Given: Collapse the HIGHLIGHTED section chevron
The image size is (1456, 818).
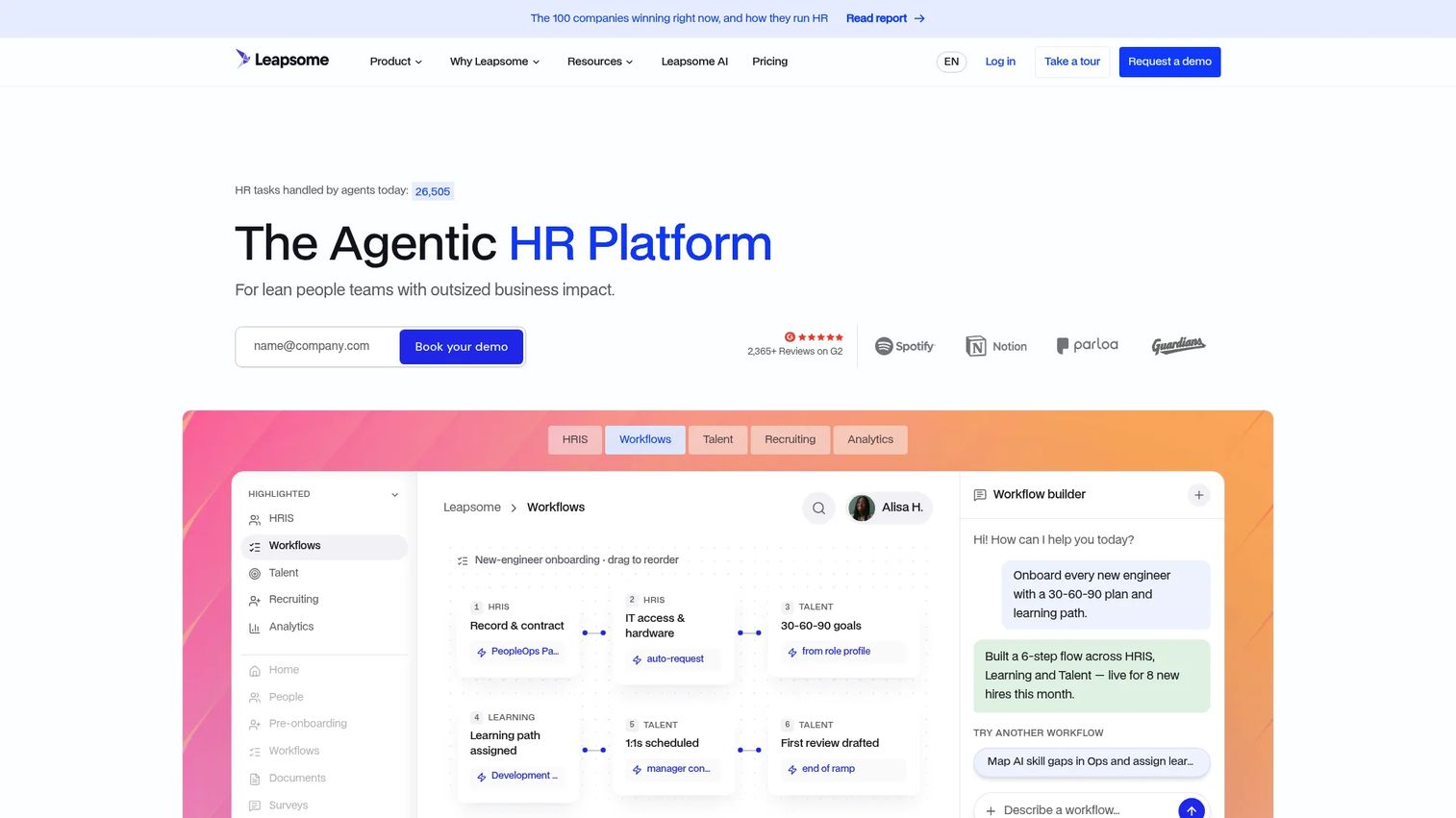Looking at the screenshot, I should pos(394,495).
